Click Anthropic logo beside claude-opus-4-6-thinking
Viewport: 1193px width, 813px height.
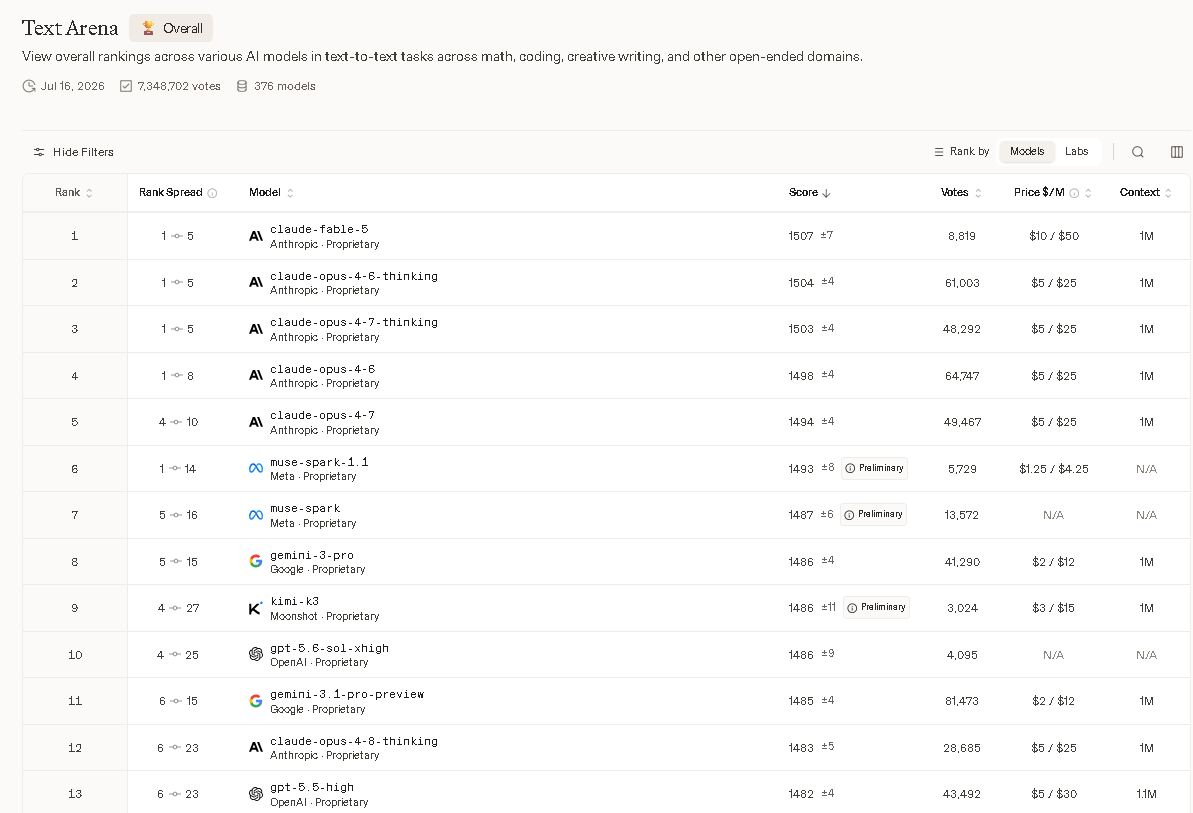[x=256, y=283]
